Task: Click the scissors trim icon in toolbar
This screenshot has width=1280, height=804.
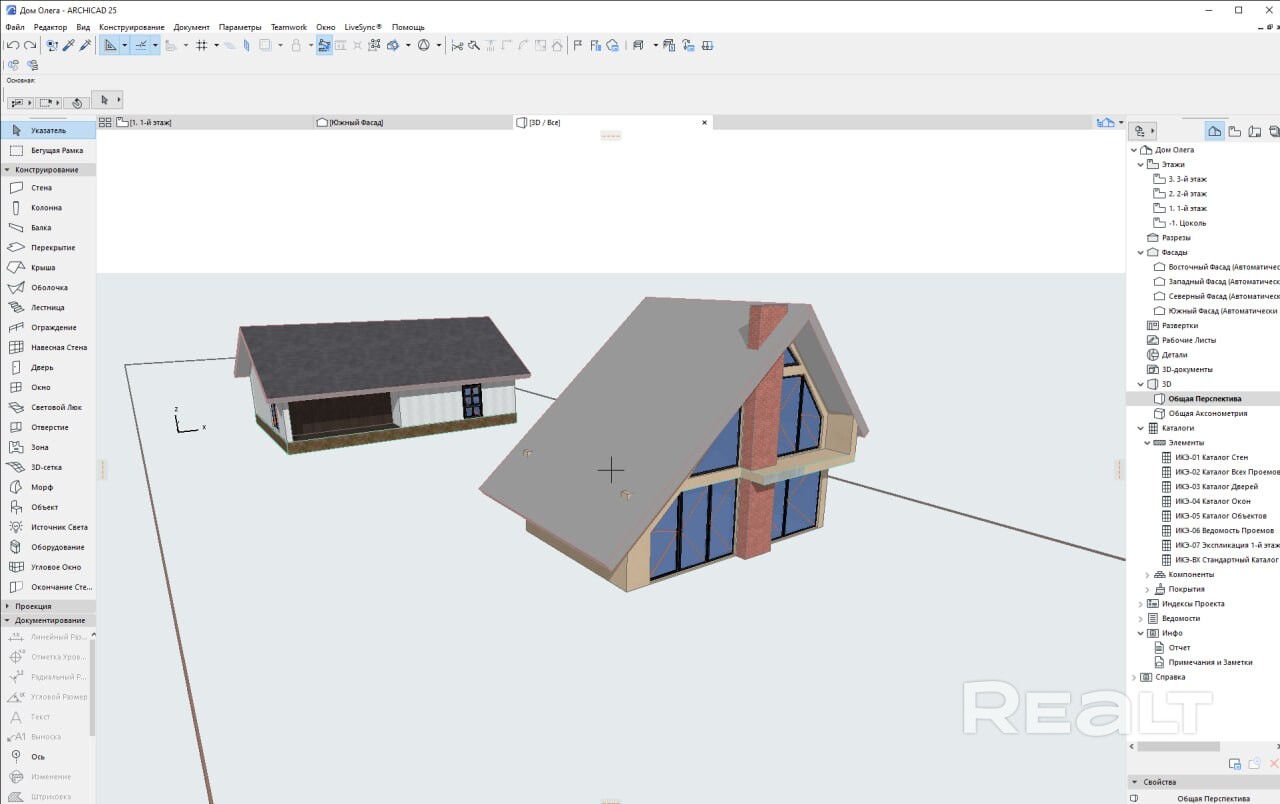Action: (x=457, y=46)
